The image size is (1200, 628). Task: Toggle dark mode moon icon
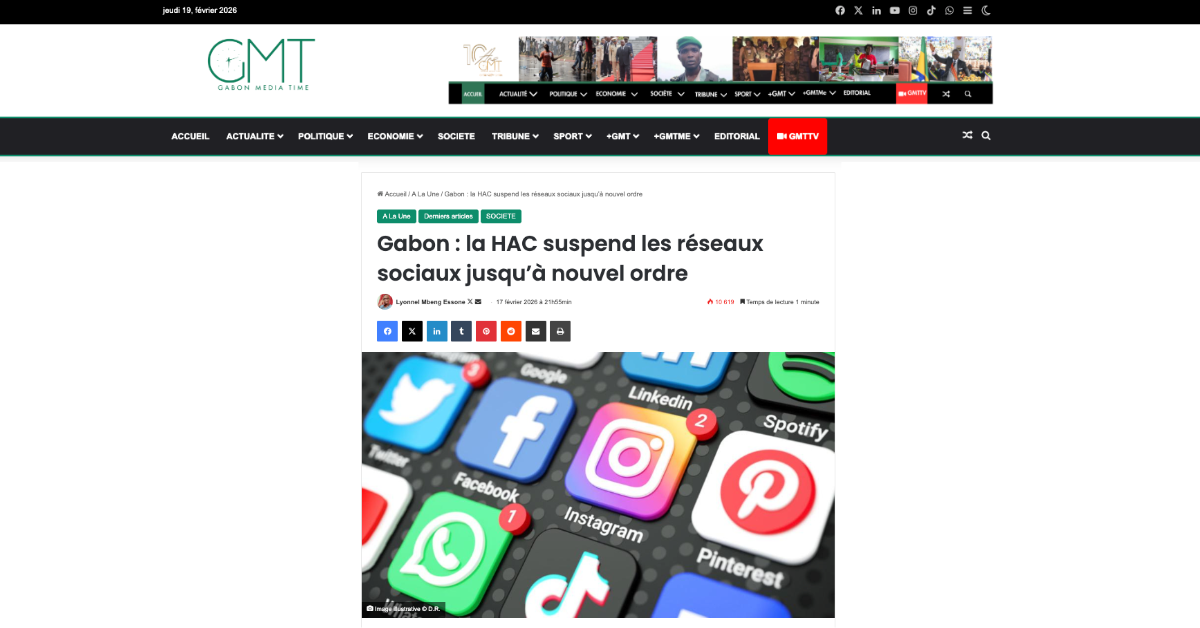986,10
